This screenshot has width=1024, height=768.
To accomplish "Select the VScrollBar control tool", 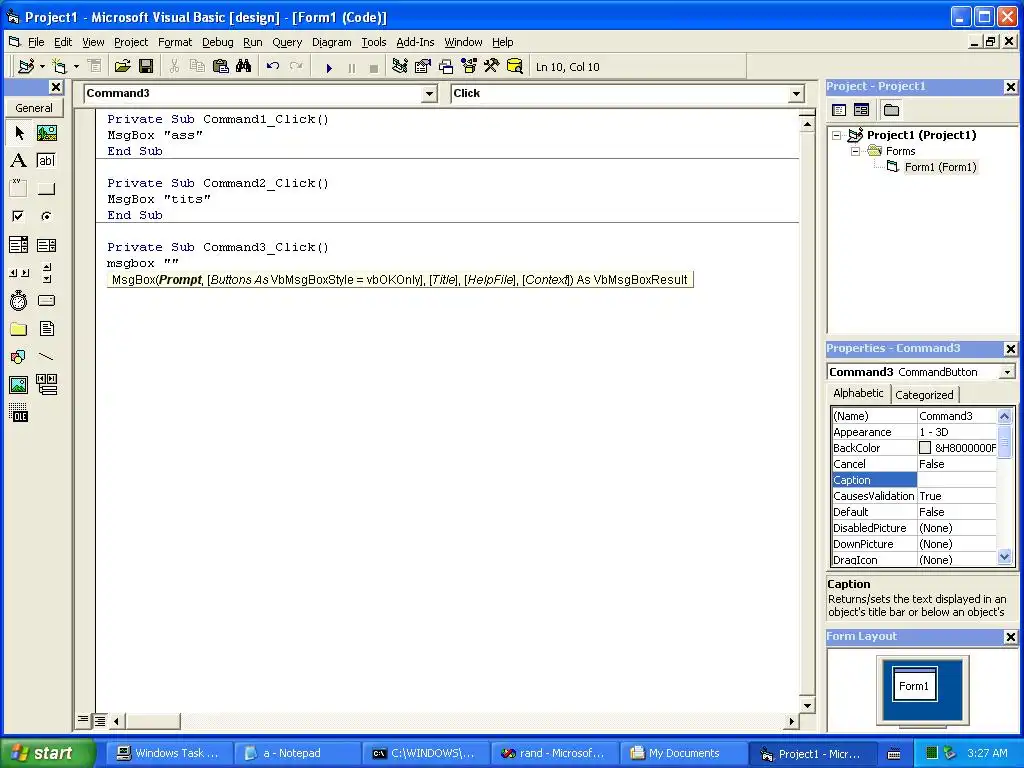I will click(46, 273).
